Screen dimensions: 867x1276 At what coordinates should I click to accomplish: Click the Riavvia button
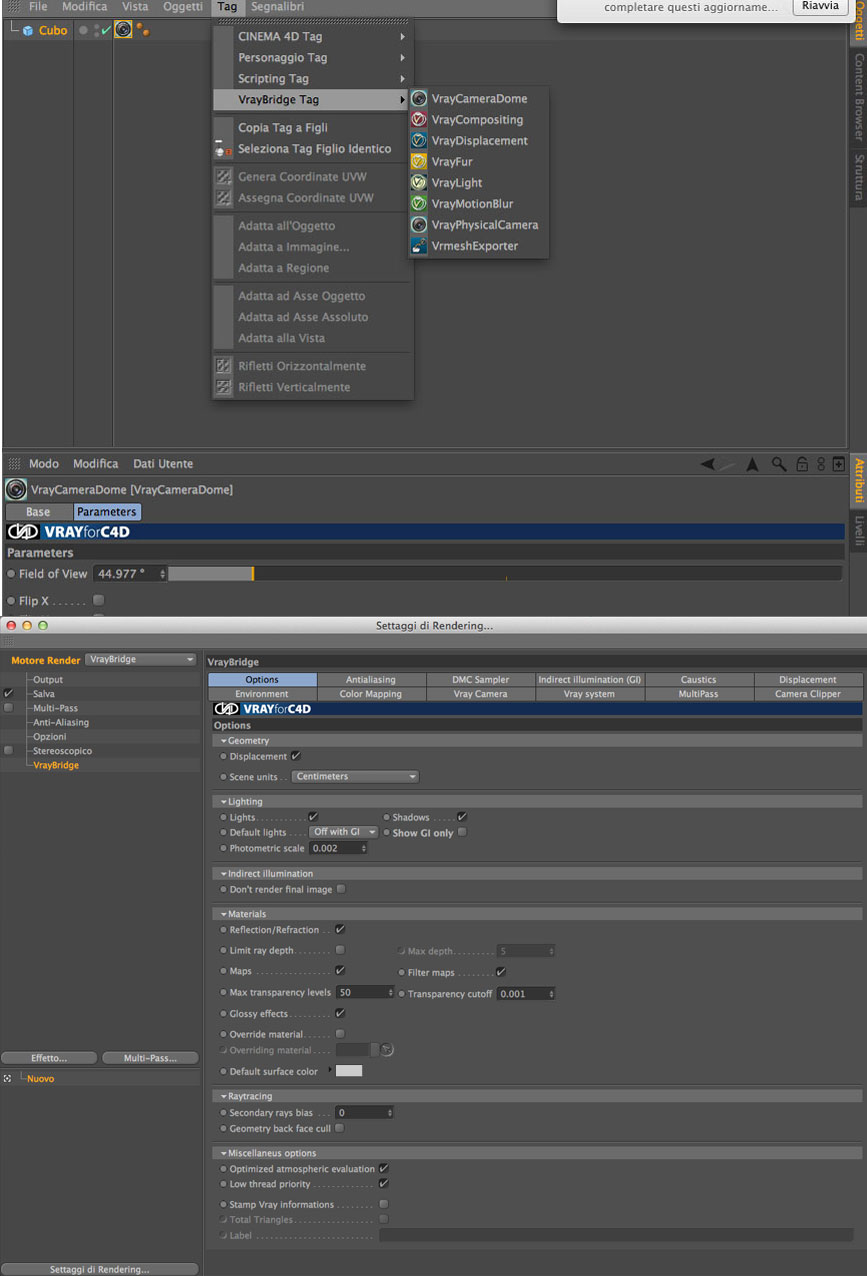click(x=820, y=6)
